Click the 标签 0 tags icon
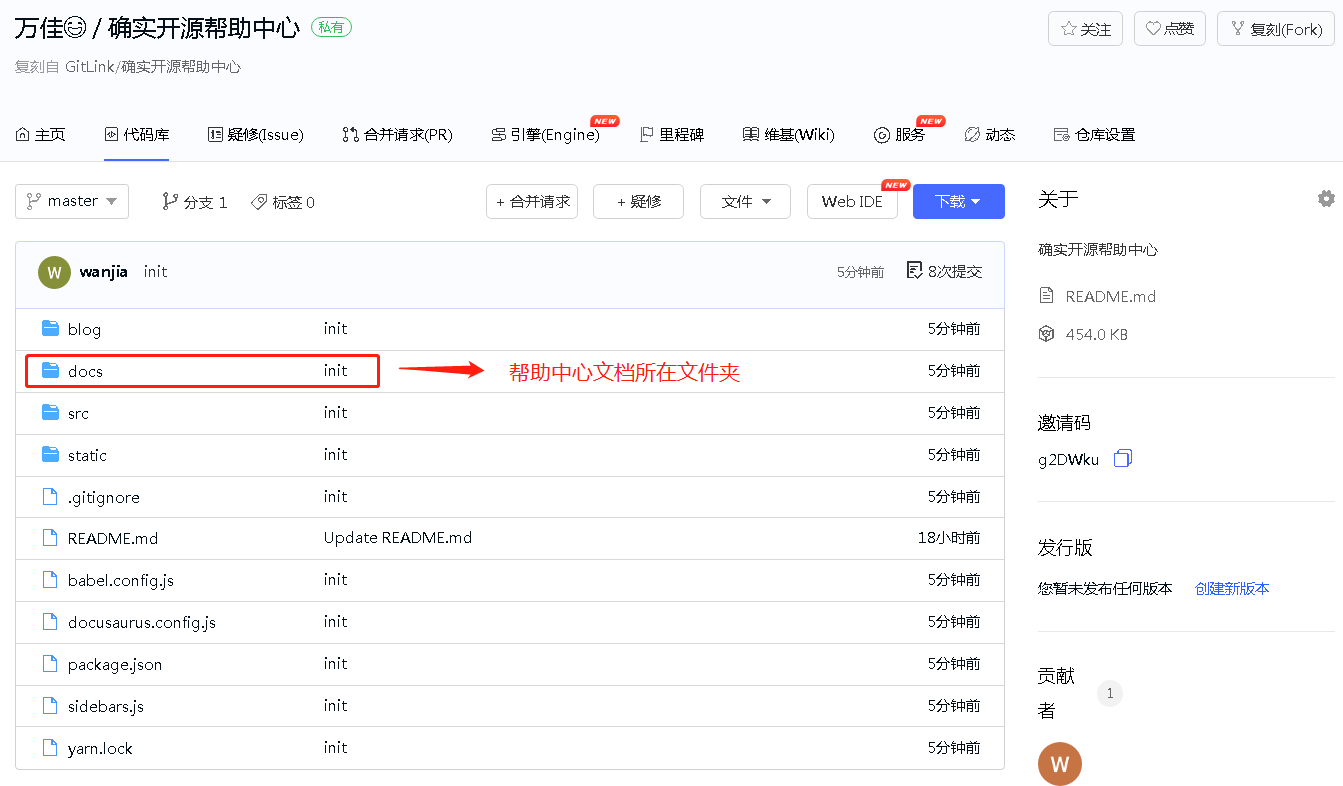The height and width of the screenshot is (786, 1343). pyautogui.click(x=259, y=202)
